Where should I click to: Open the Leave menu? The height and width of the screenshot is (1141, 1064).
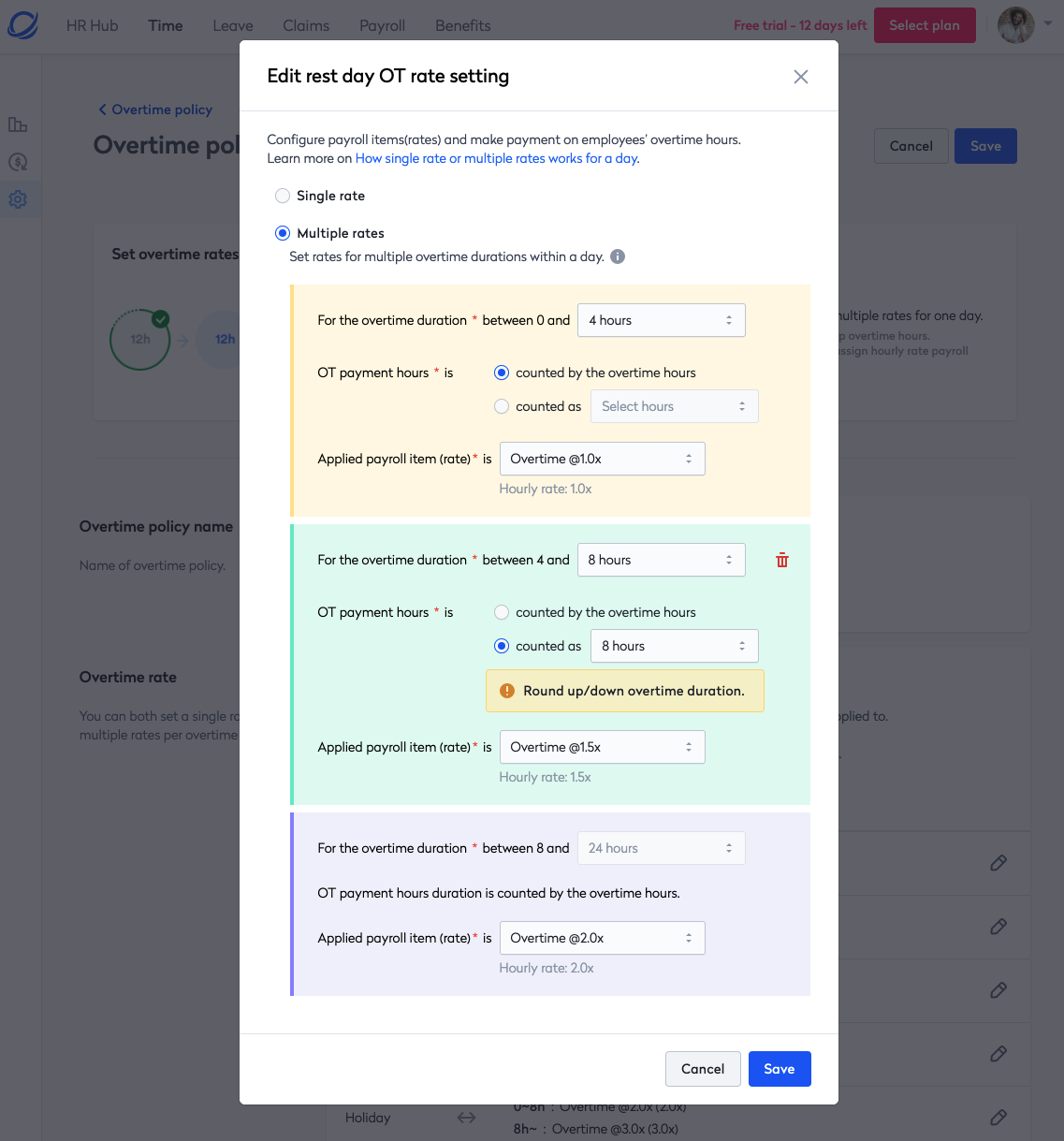click(x=233, y=25)
